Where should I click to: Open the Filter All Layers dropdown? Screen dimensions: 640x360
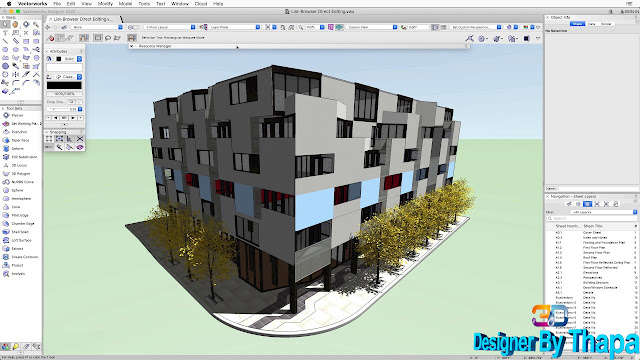pyautogui.click(x=604, y=212)
